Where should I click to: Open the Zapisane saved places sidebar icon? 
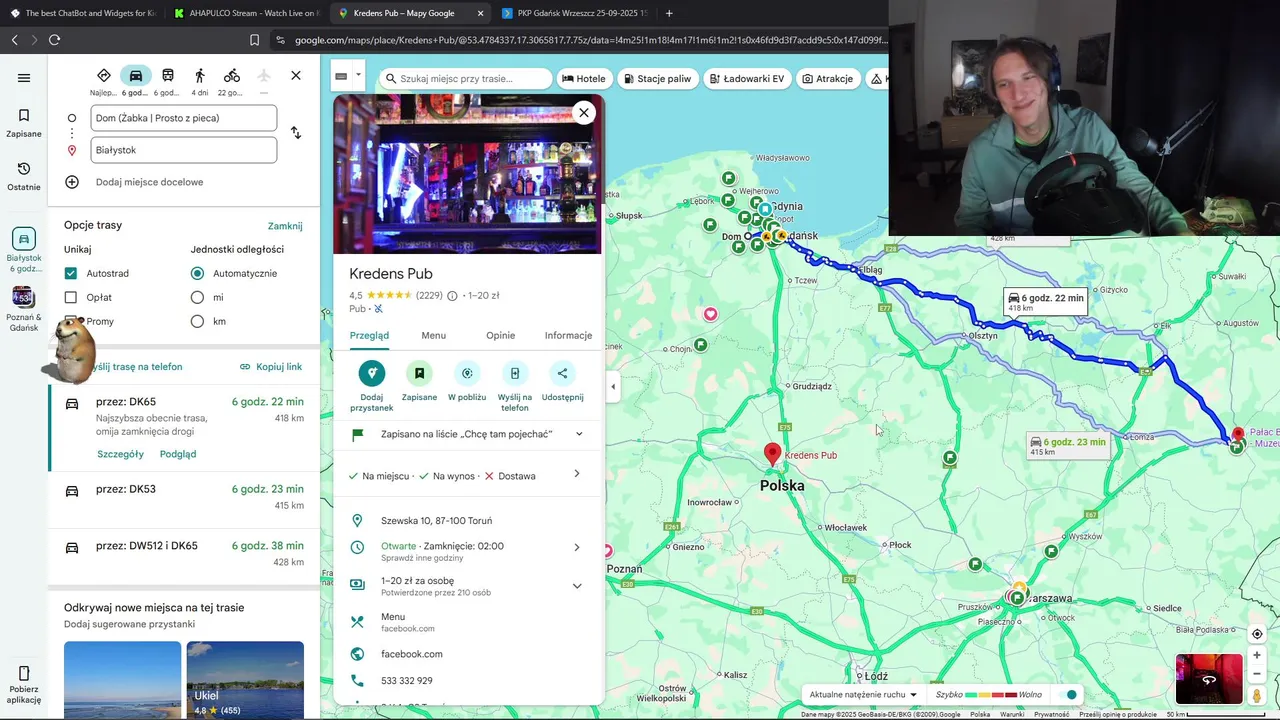coord(24,122)
